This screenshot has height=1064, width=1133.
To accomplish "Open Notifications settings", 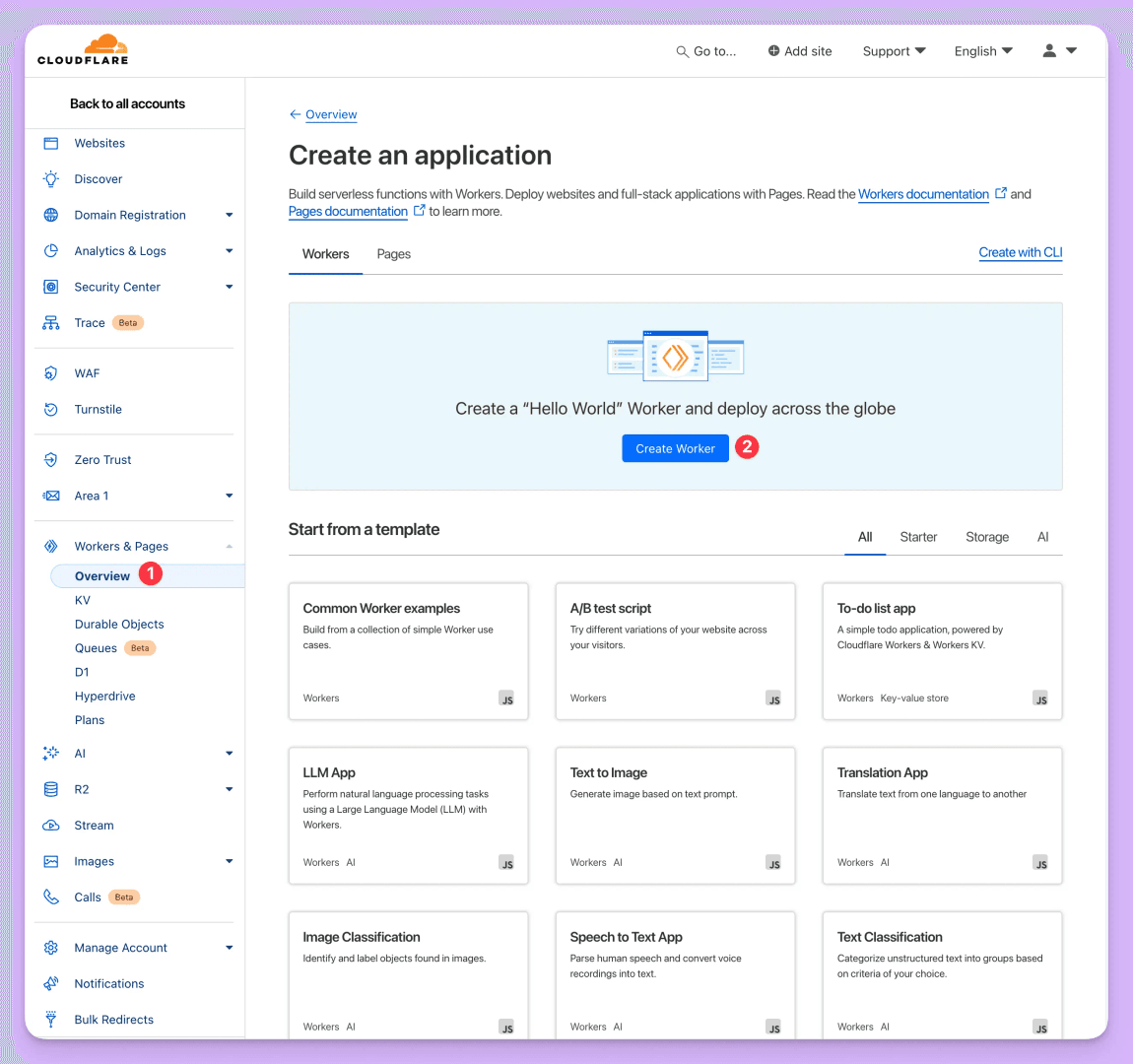I will pos(109,983).
